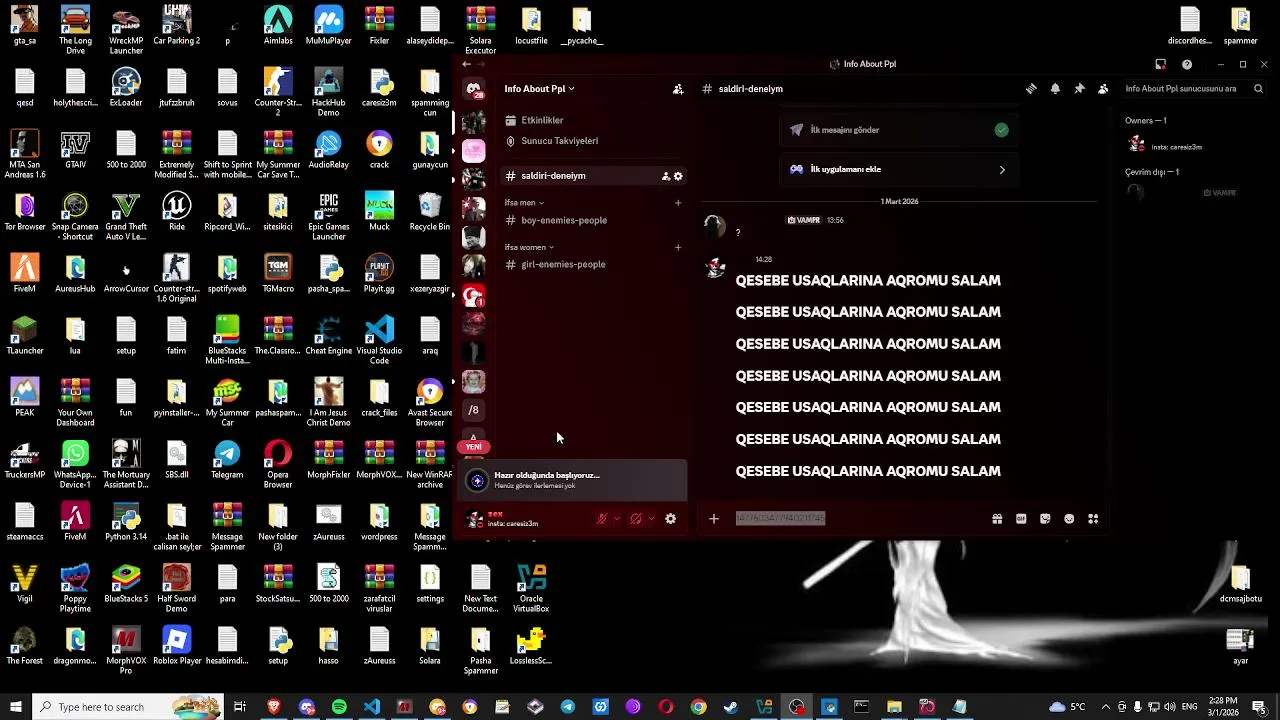Open gift icon in message bar
The width and height of the screenshot is (1280, 720).
[997, 519]
